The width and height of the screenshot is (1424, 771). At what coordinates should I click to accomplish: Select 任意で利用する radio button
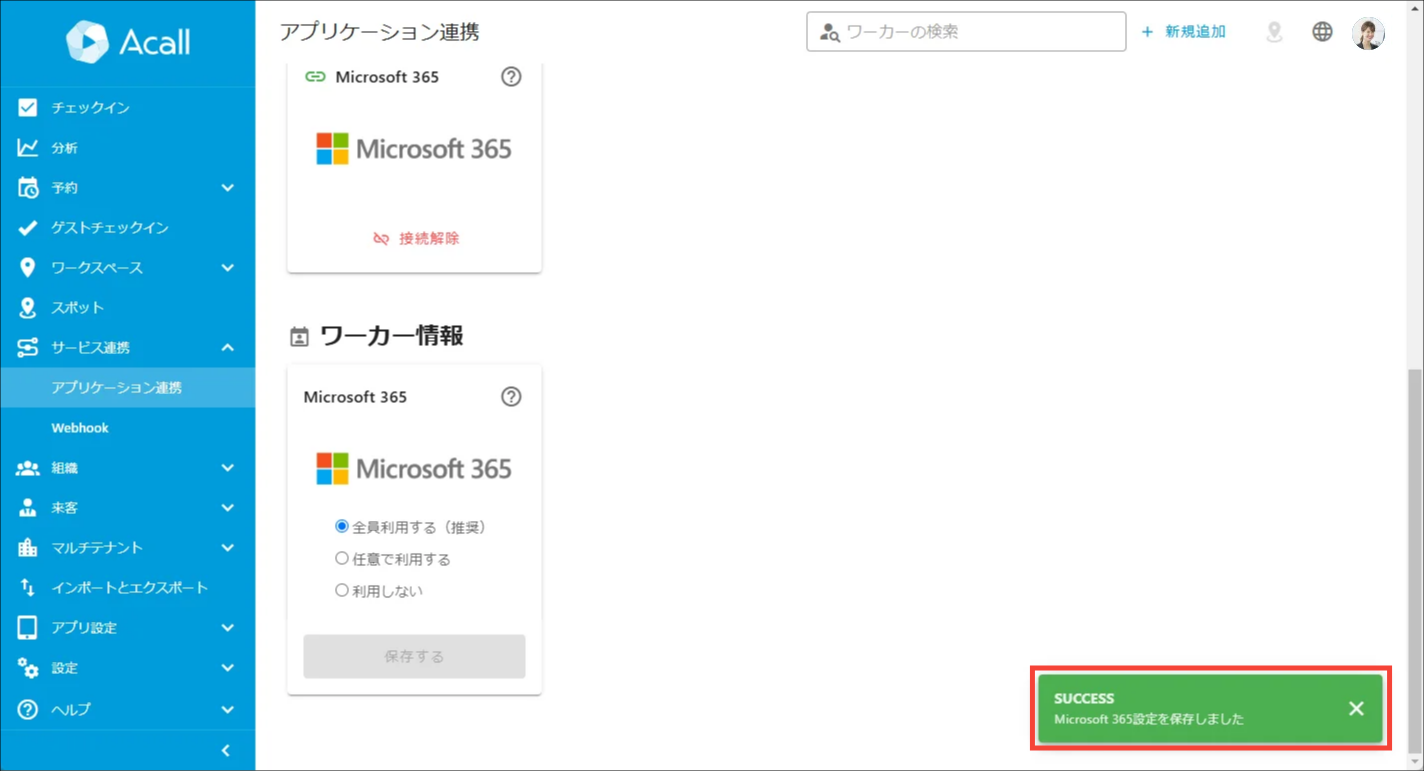[x=342, y=558]
